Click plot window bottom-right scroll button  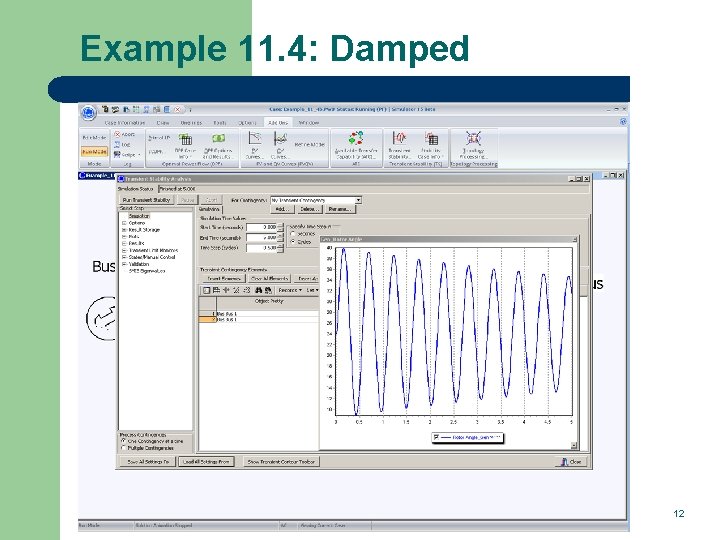(x=574, y=445)
